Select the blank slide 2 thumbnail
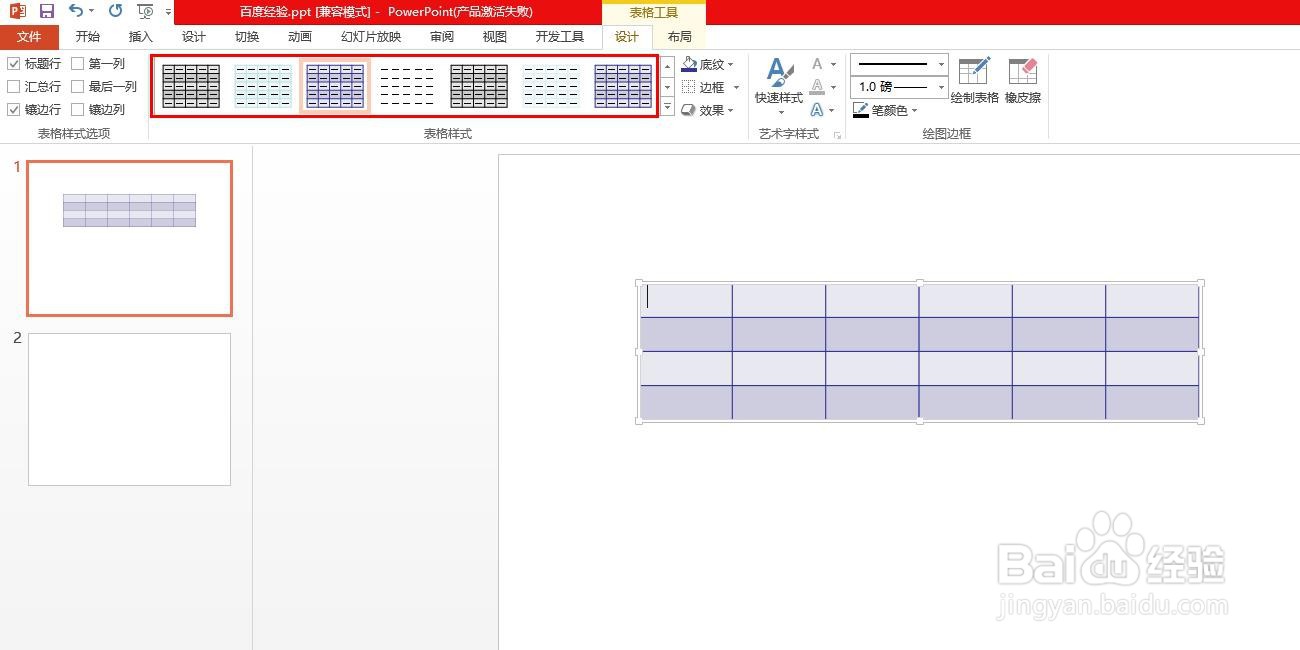1300x650 pixels. pyautogui.click(x=129, y=409)
